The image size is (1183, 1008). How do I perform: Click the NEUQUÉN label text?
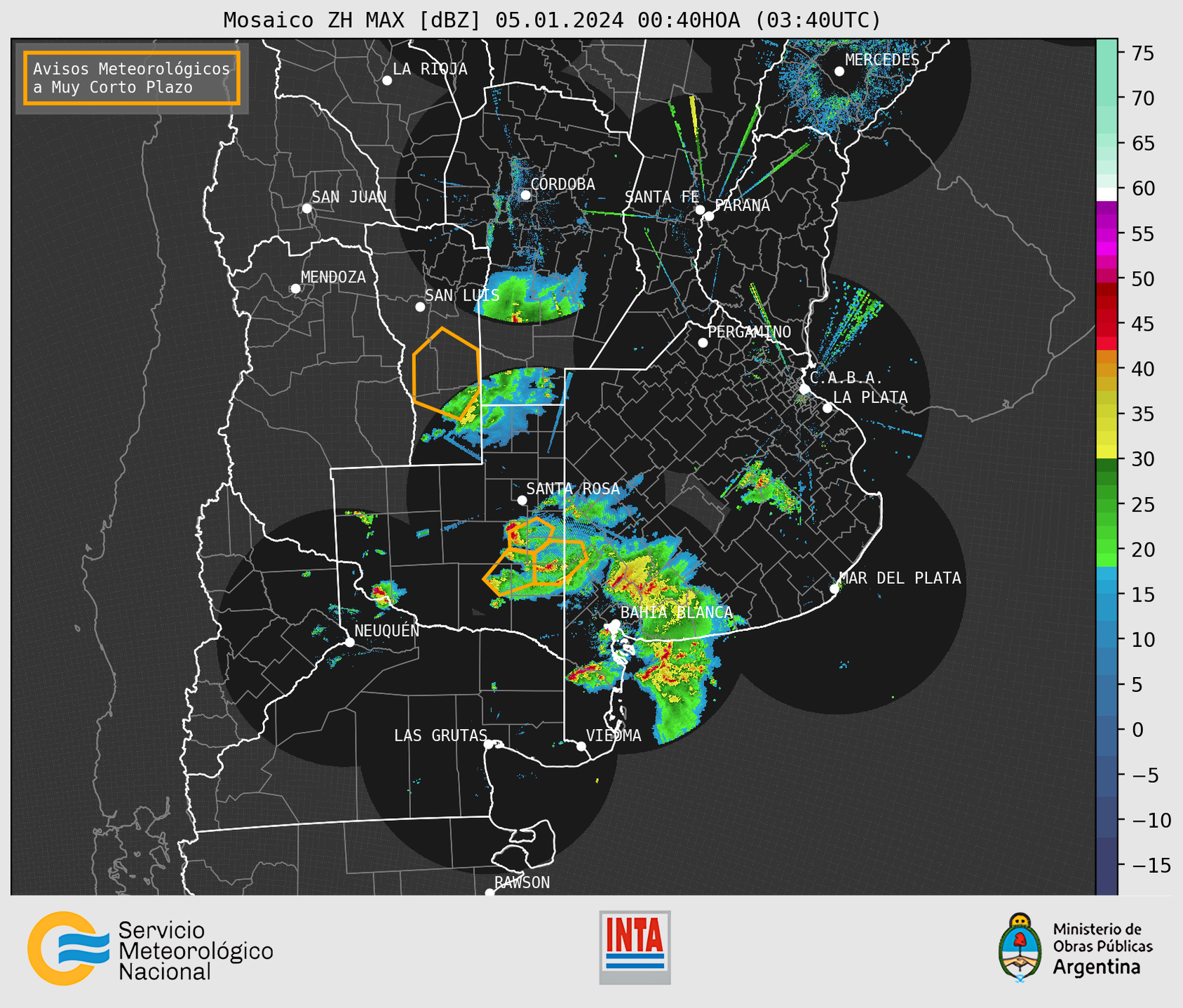click(387, 630)
